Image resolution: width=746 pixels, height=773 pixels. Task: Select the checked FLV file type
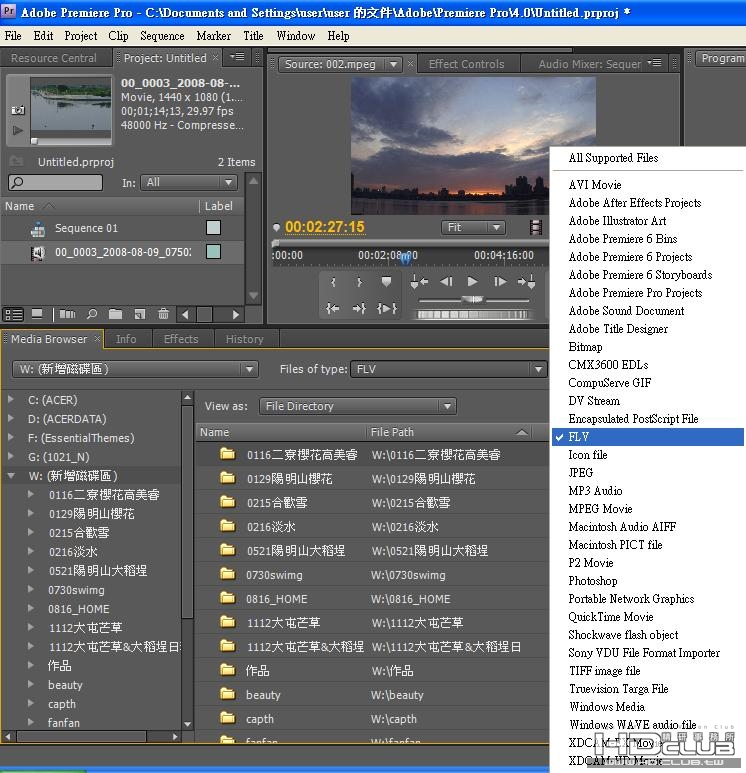tap(648, 437)
